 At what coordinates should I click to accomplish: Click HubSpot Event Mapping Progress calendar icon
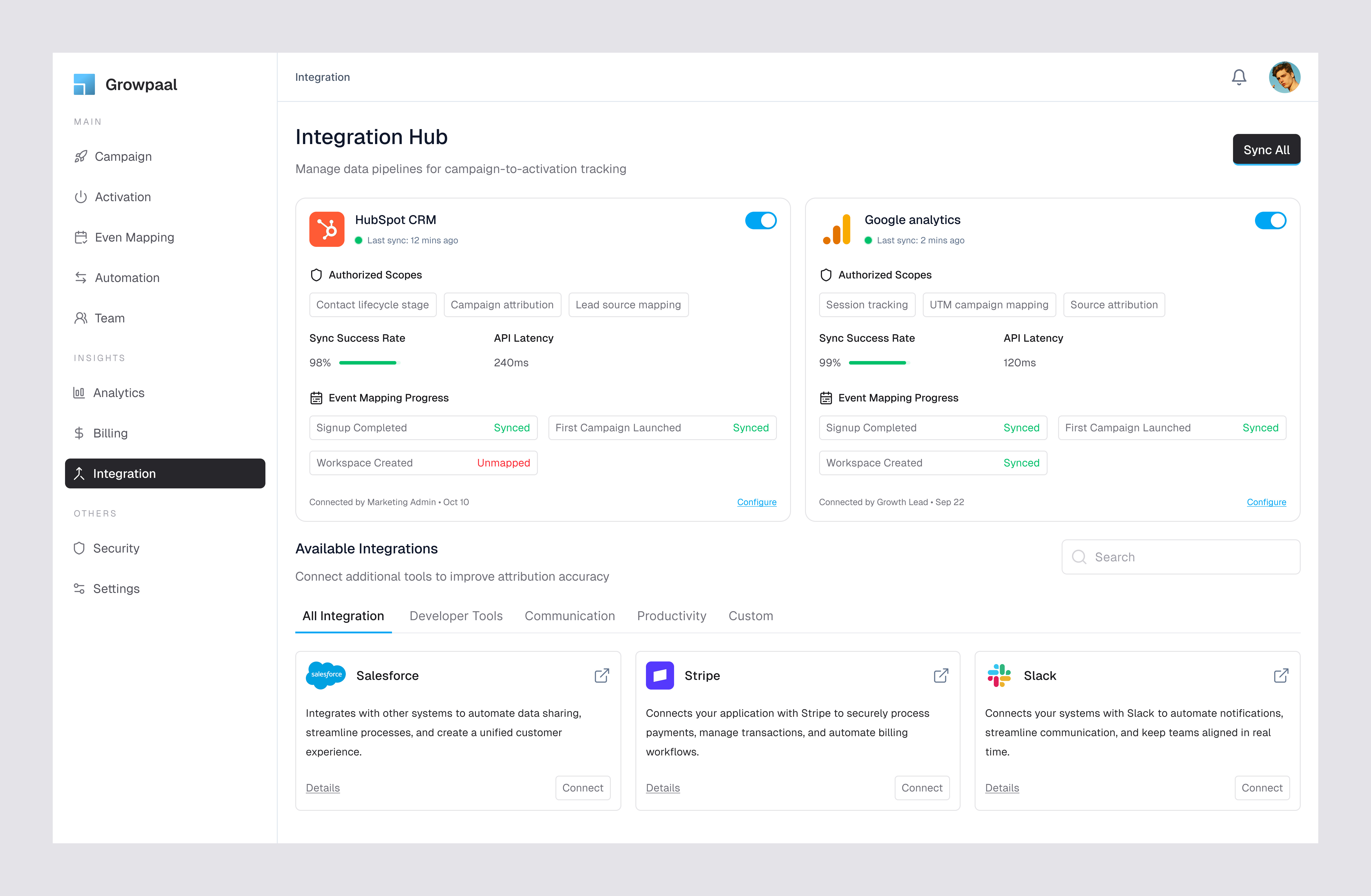pos(316,398)
